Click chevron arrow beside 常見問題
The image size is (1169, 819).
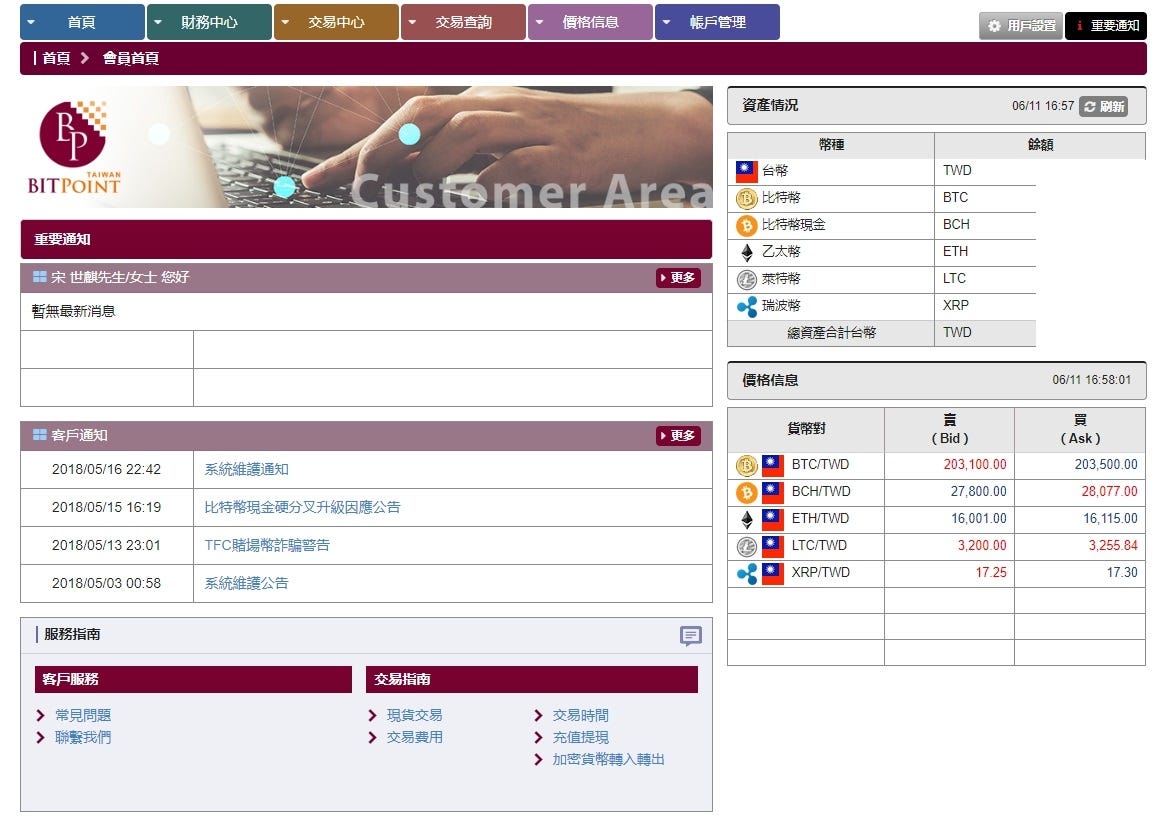click(40, 715)
